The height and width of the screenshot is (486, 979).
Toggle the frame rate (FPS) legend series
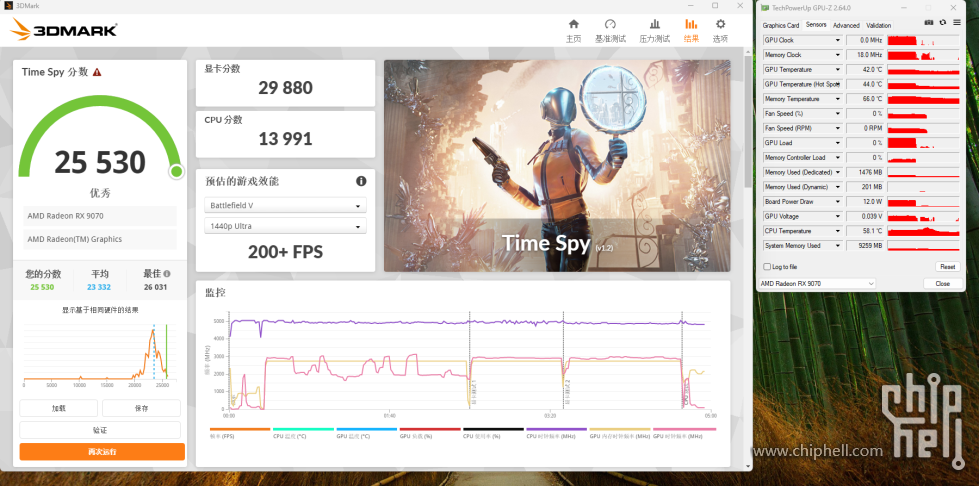coord(240,432)
